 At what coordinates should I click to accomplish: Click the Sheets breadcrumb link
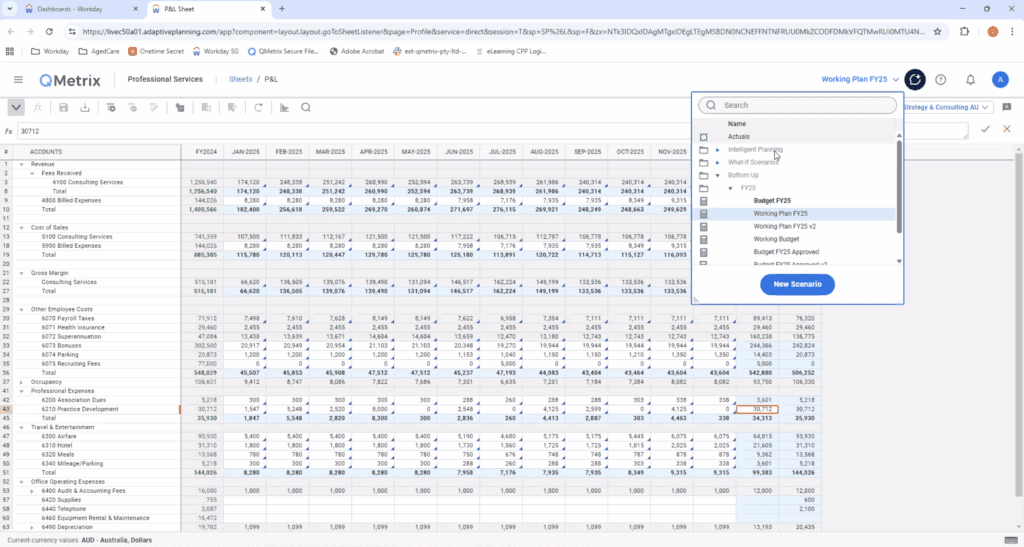pos(240,79)
